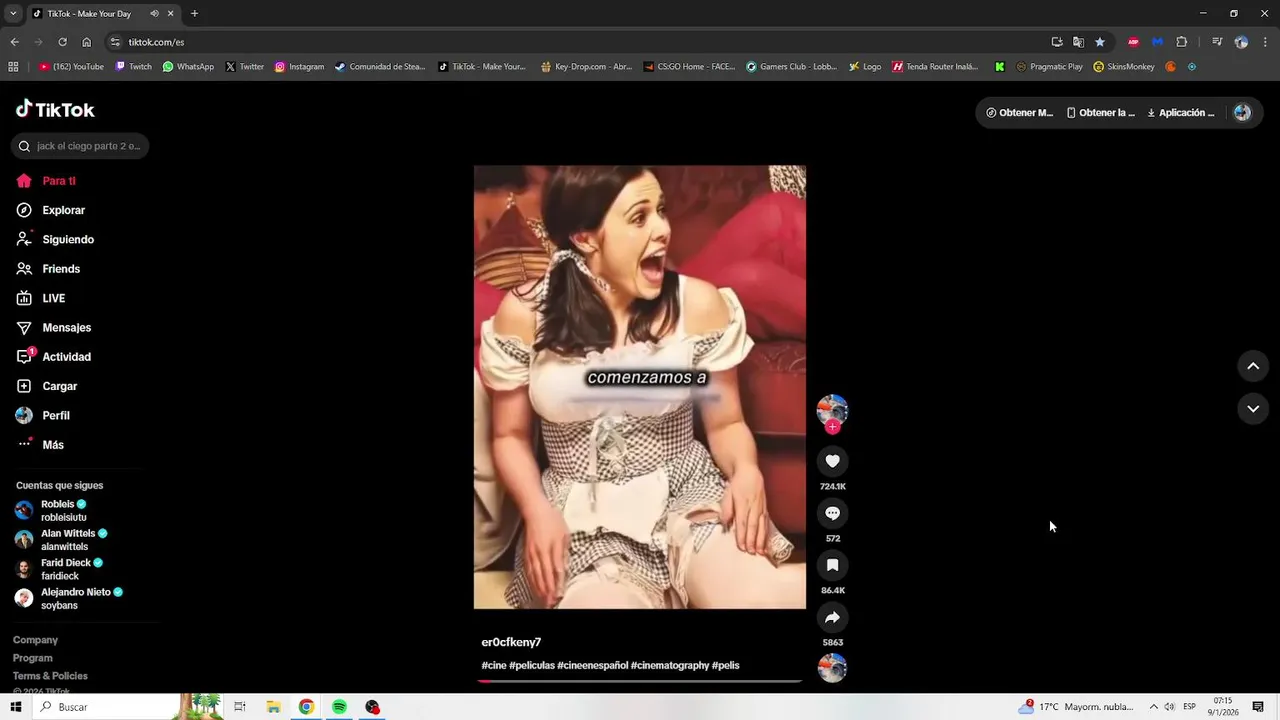Click the #cine hashtag
Screen dimensions: 1280x720
[494, 665]
